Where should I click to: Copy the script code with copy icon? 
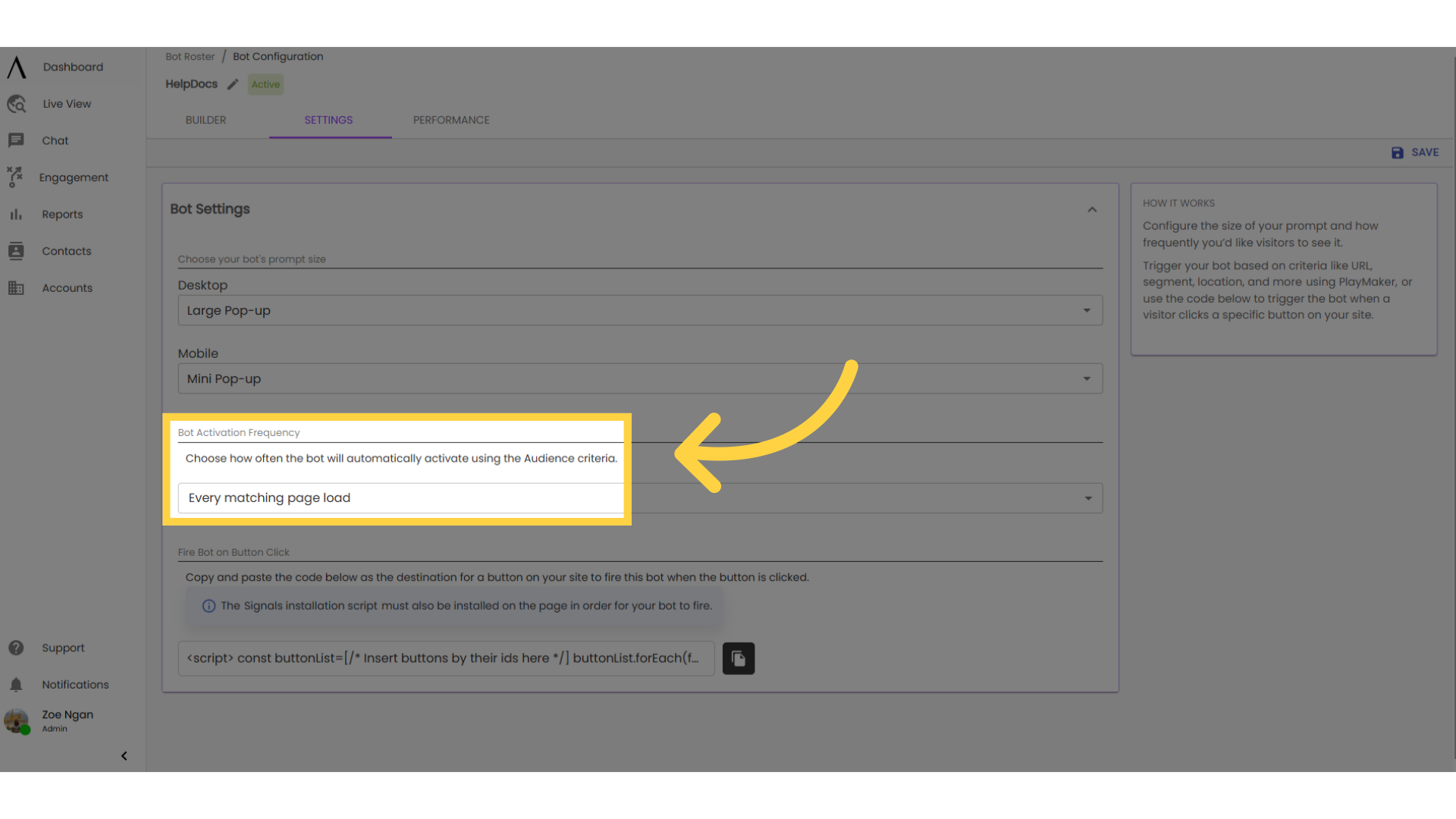pos(739,658)
